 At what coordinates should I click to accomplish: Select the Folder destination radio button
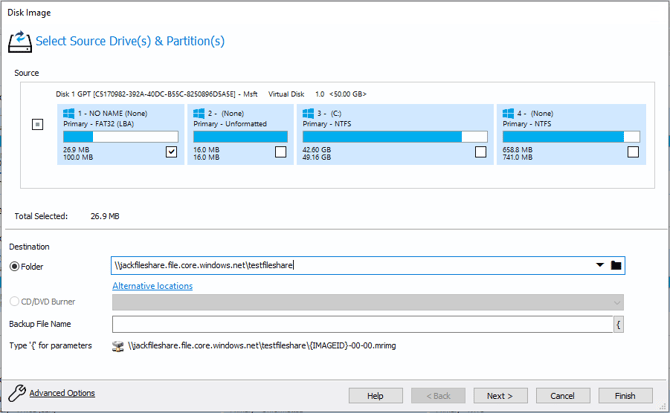click(15, 267)
